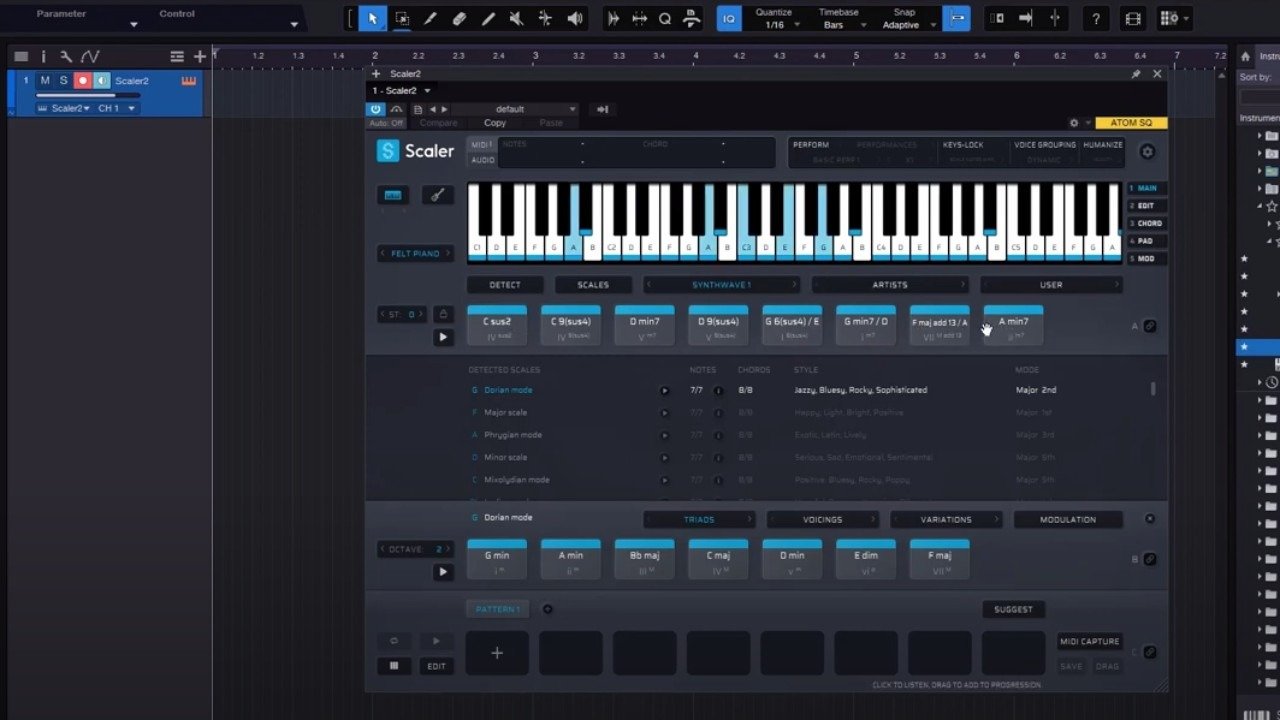Viewport: 1280px width, 720px height.
Task: Click the G min chord pad
Action: tap(497, 559)
